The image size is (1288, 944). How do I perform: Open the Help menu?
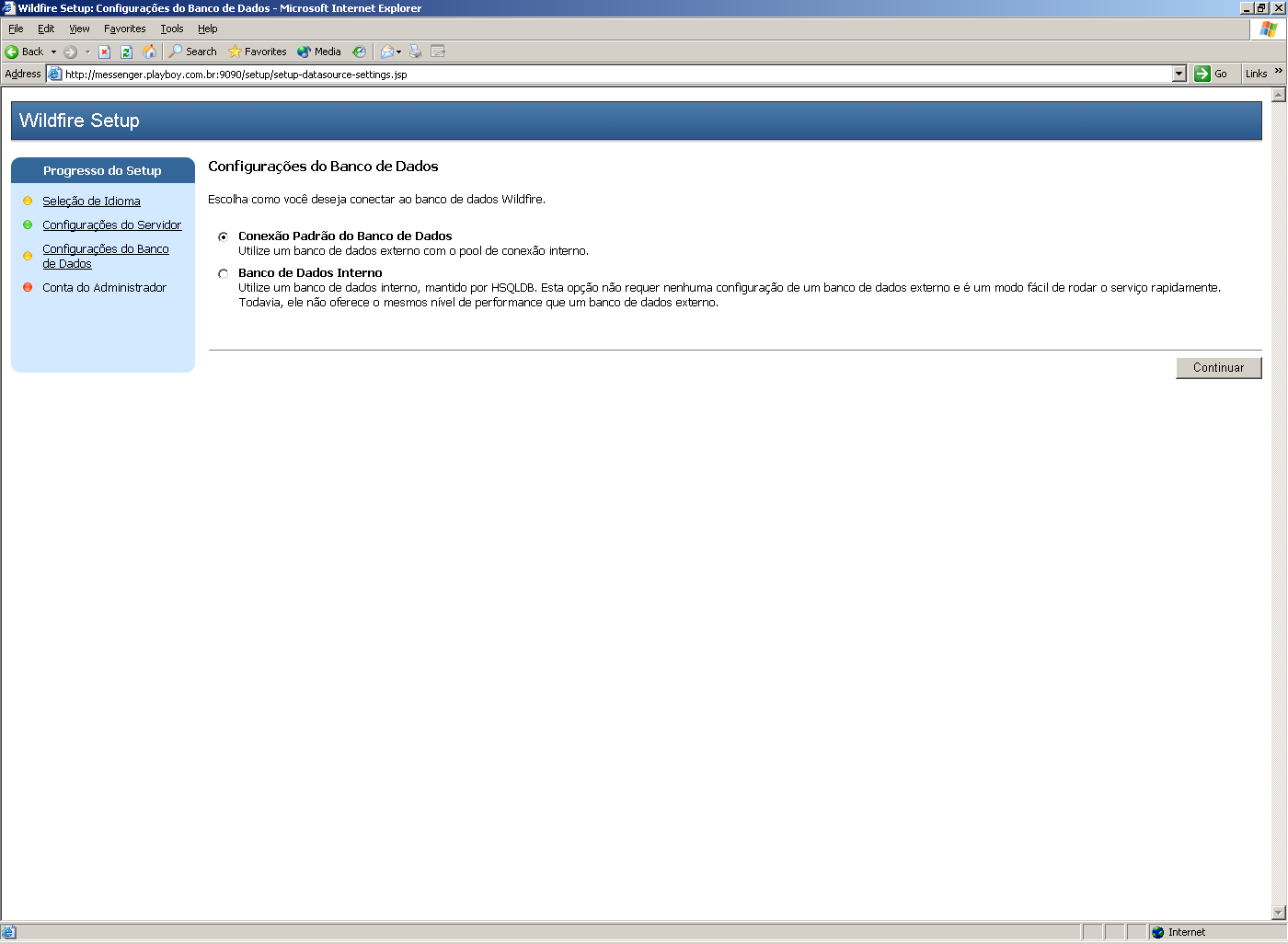coord(208,29)
